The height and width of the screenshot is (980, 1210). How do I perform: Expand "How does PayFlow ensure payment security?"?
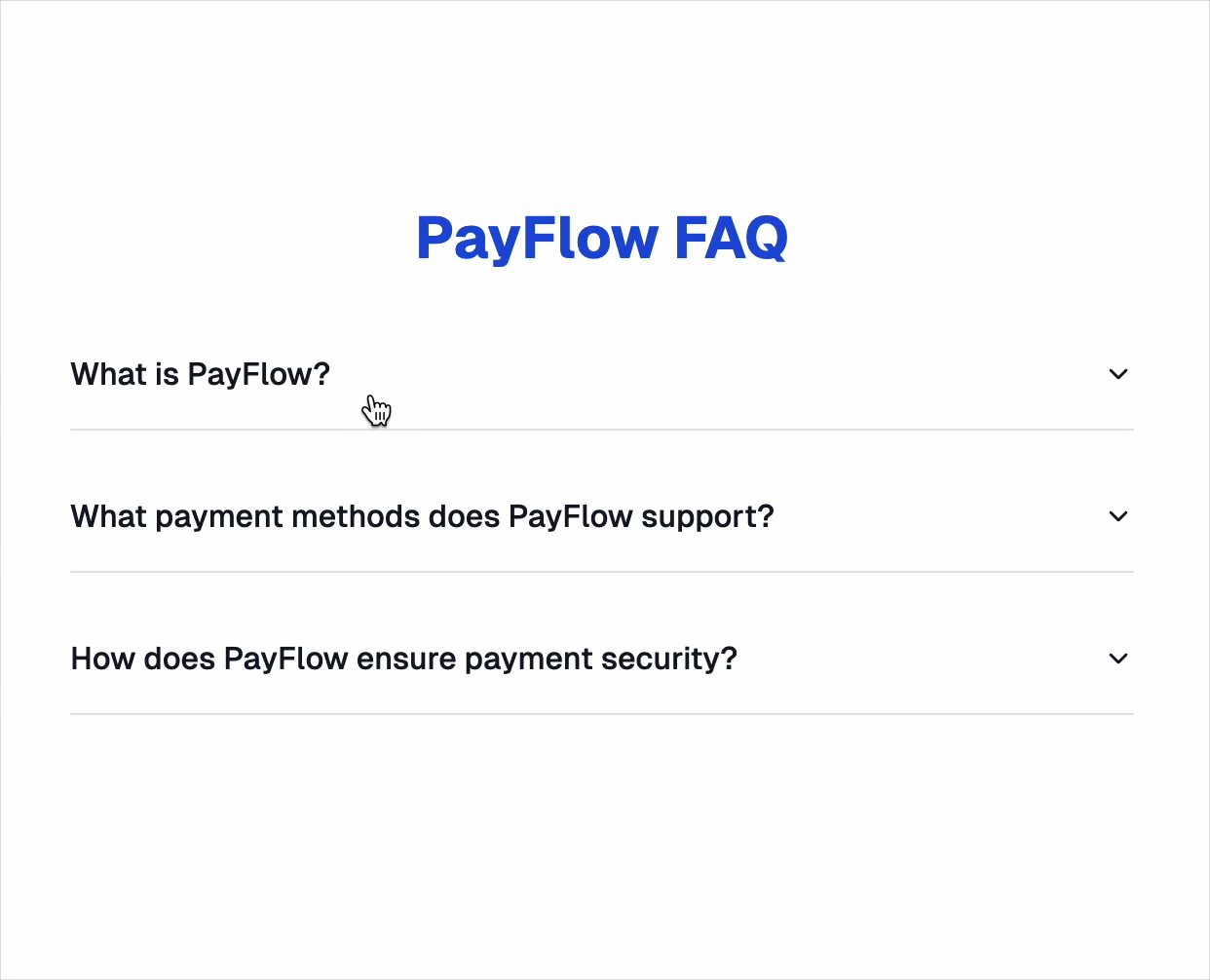(602, 659)
